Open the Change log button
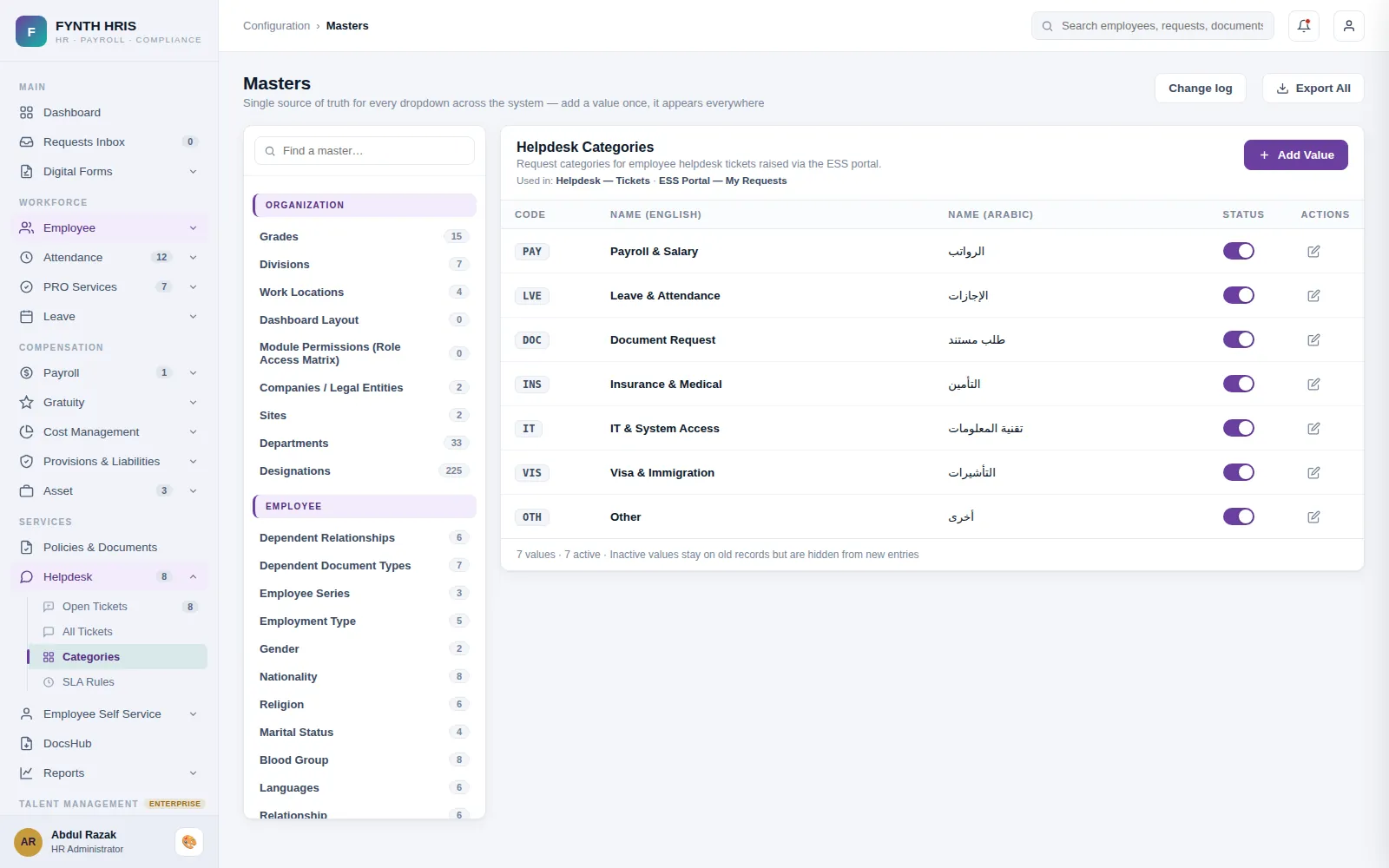 point(1200,88)
